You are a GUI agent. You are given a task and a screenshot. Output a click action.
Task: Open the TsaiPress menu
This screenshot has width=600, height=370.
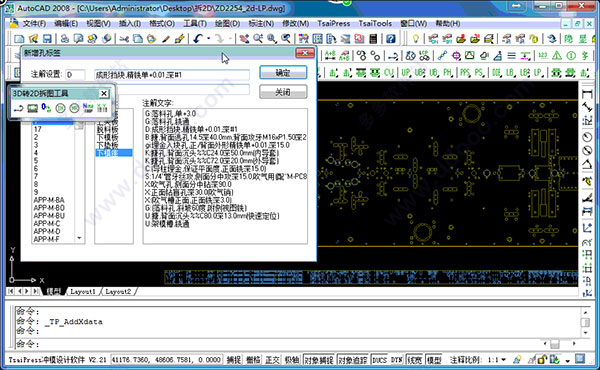[x=333, y=24]
